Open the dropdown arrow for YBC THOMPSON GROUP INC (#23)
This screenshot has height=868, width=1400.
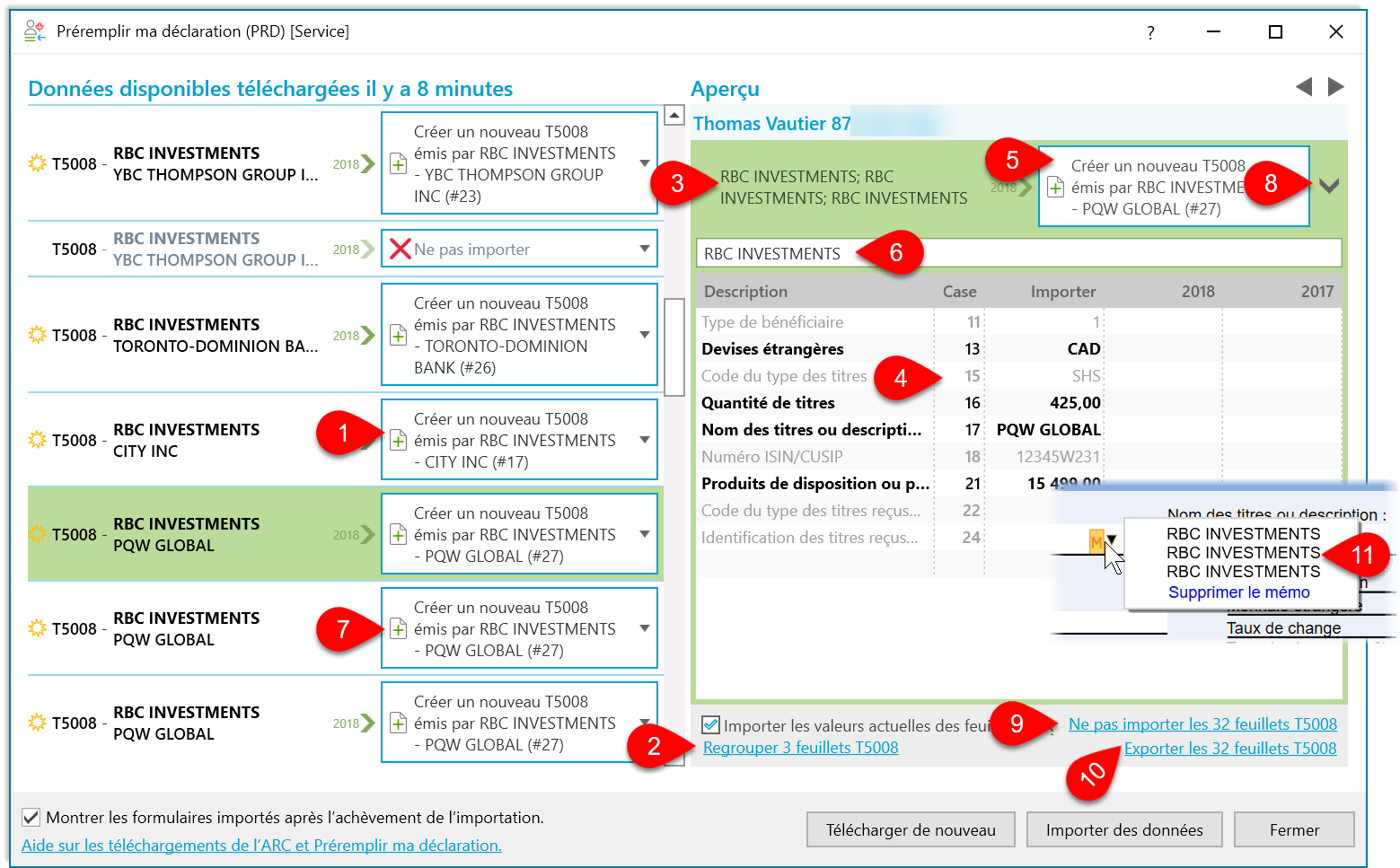645,163
